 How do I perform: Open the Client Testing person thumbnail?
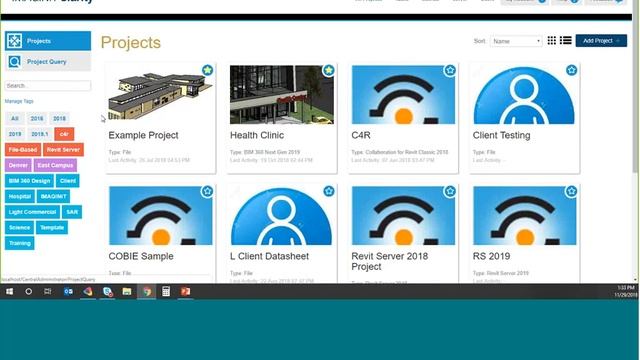tap(524, 95)
